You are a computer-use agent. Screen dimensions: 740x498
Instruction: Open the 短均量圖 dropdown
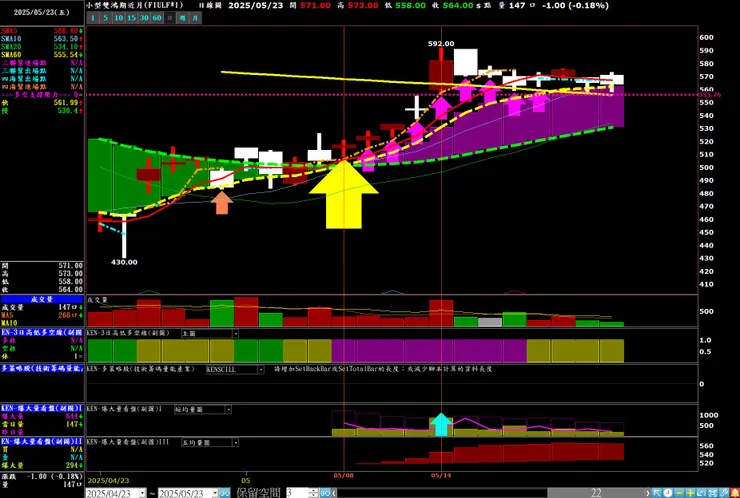coord(228,409)
